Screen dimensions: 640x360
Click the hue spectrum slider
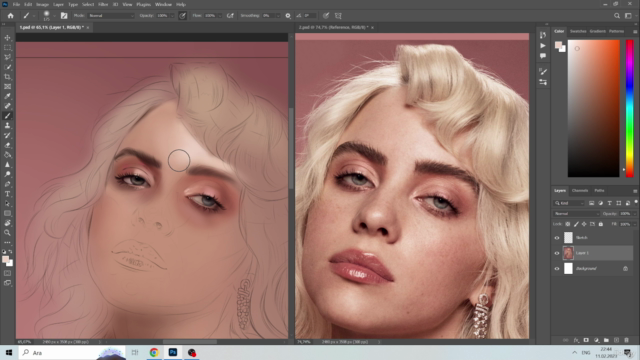tap(630, 108)
